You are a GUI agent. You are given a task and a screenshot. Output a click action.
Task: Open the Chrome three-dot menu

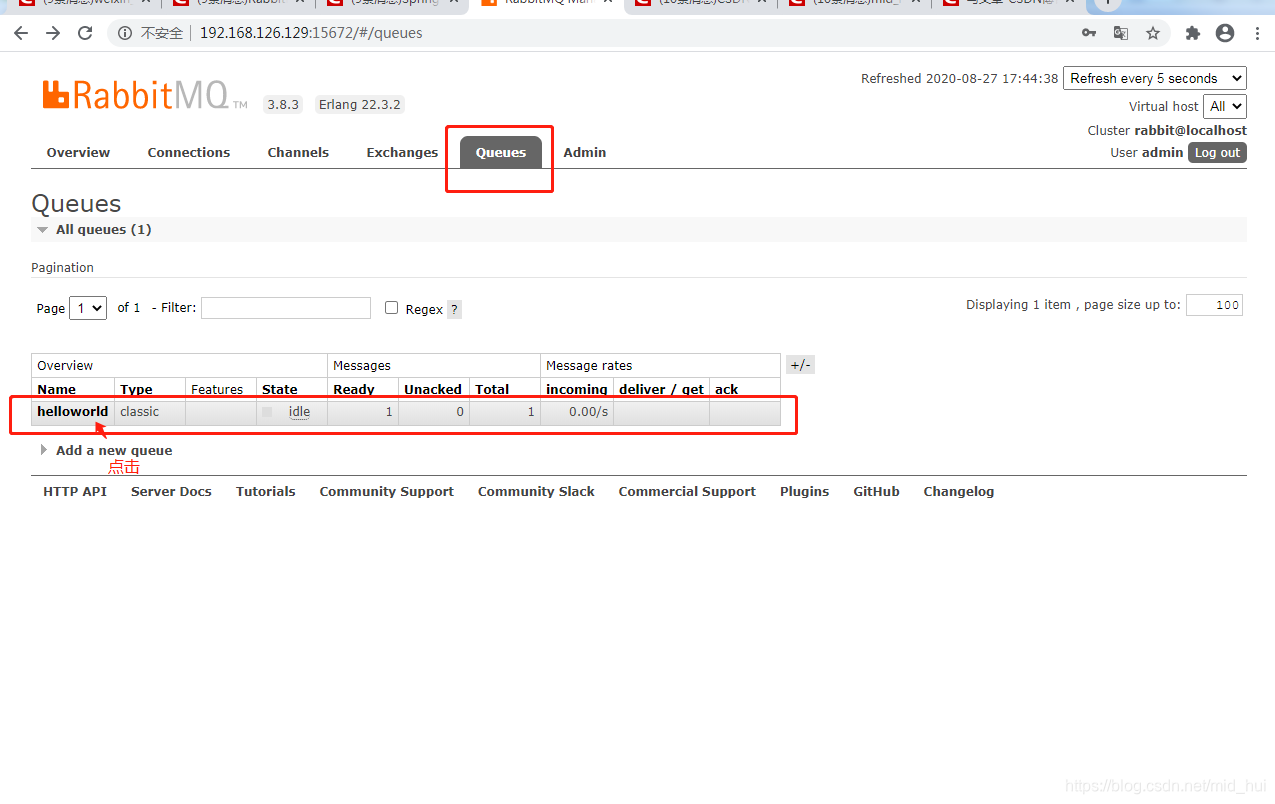tap(1258, 33)
